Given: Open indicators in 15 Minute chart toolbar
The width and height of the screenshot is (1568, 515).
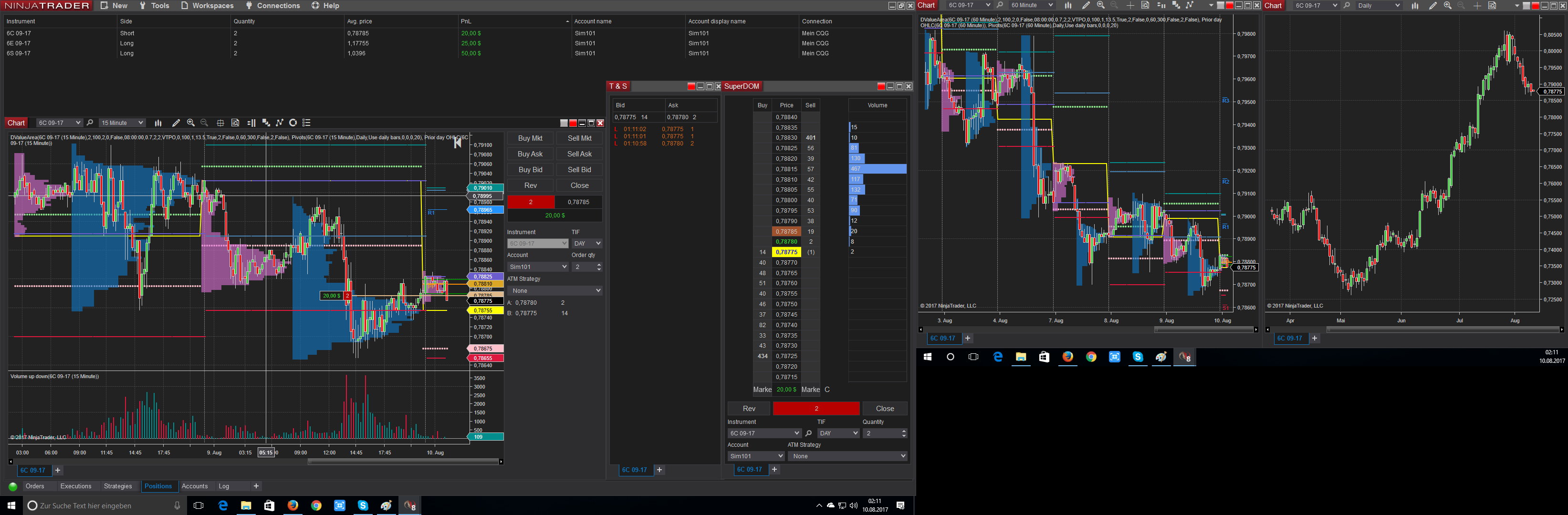Looking at the screenshot, I should pos(266,123).
